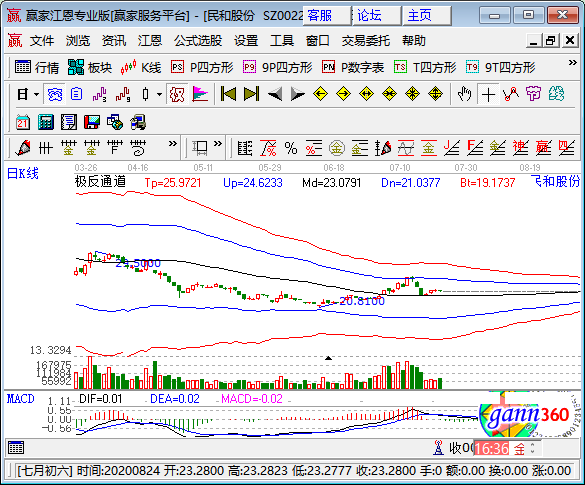This screenshot has width=585, height=485.
Task: Open the P四方形 tool
Action: (202, 68)
